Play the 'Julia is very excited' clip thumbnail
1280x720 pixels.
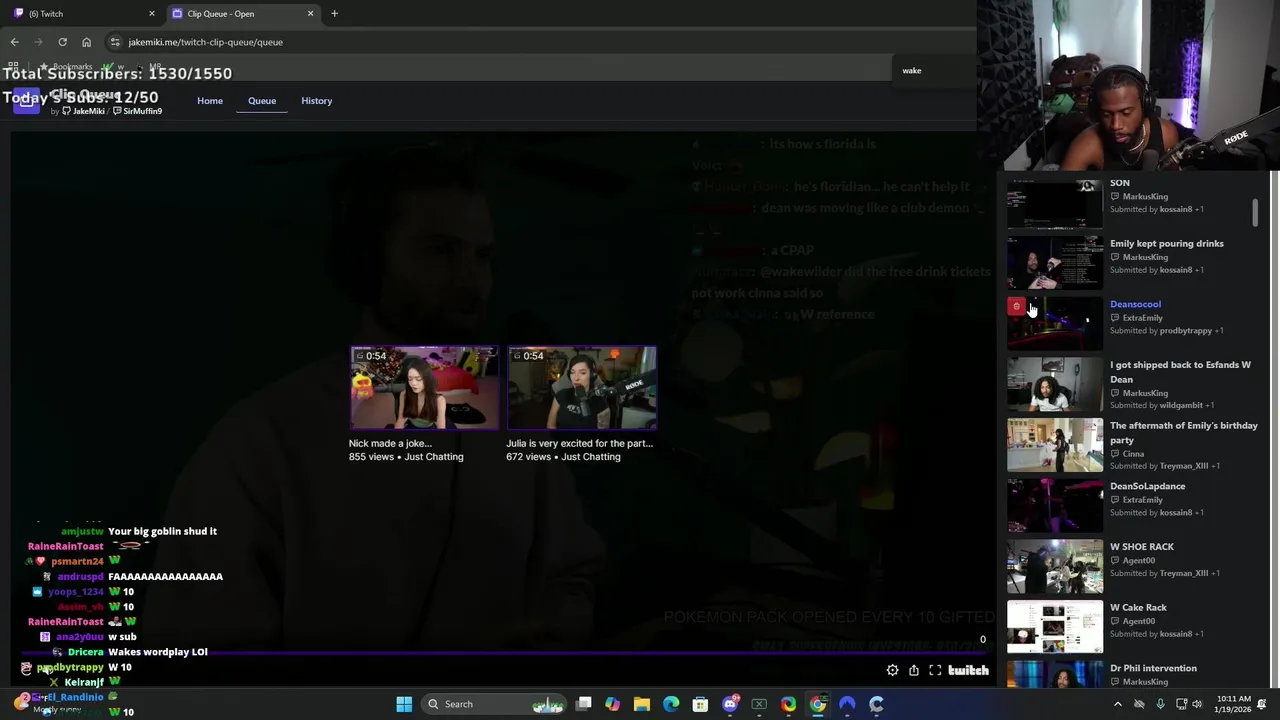point(582,388)
